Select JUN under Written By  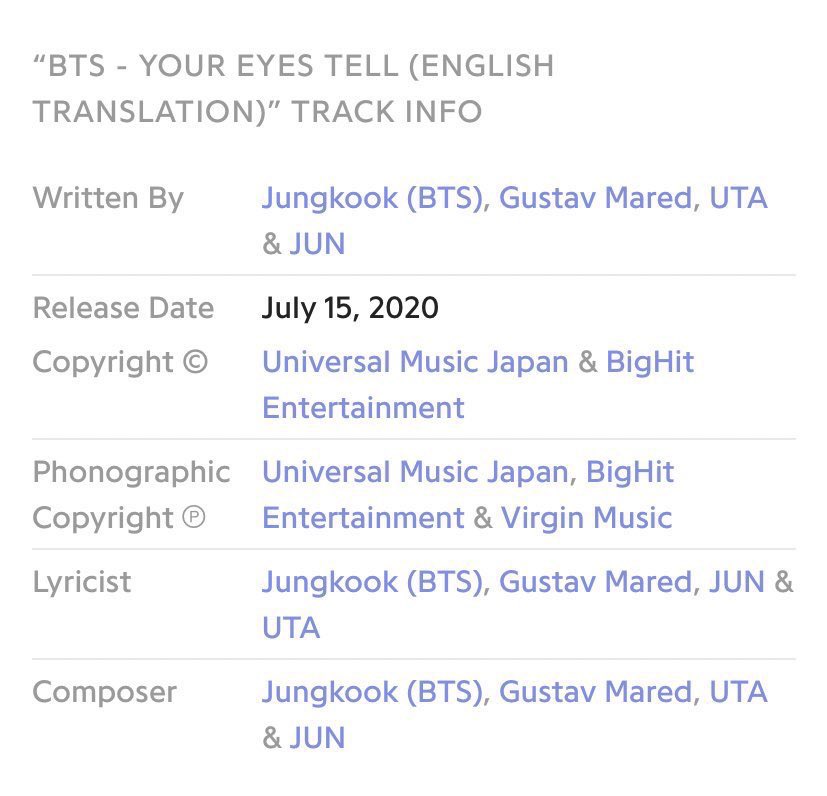[x=317, y=245]
